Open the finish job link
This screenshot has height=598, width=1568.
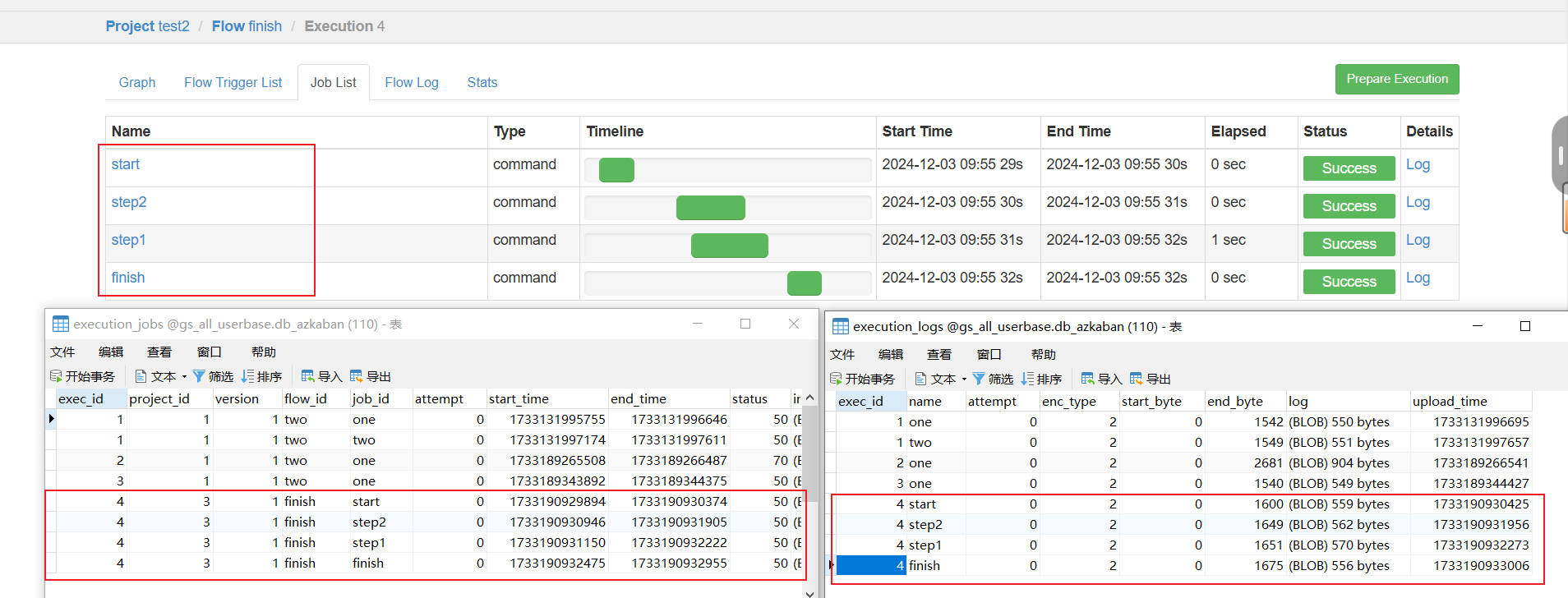click(128, 278)
